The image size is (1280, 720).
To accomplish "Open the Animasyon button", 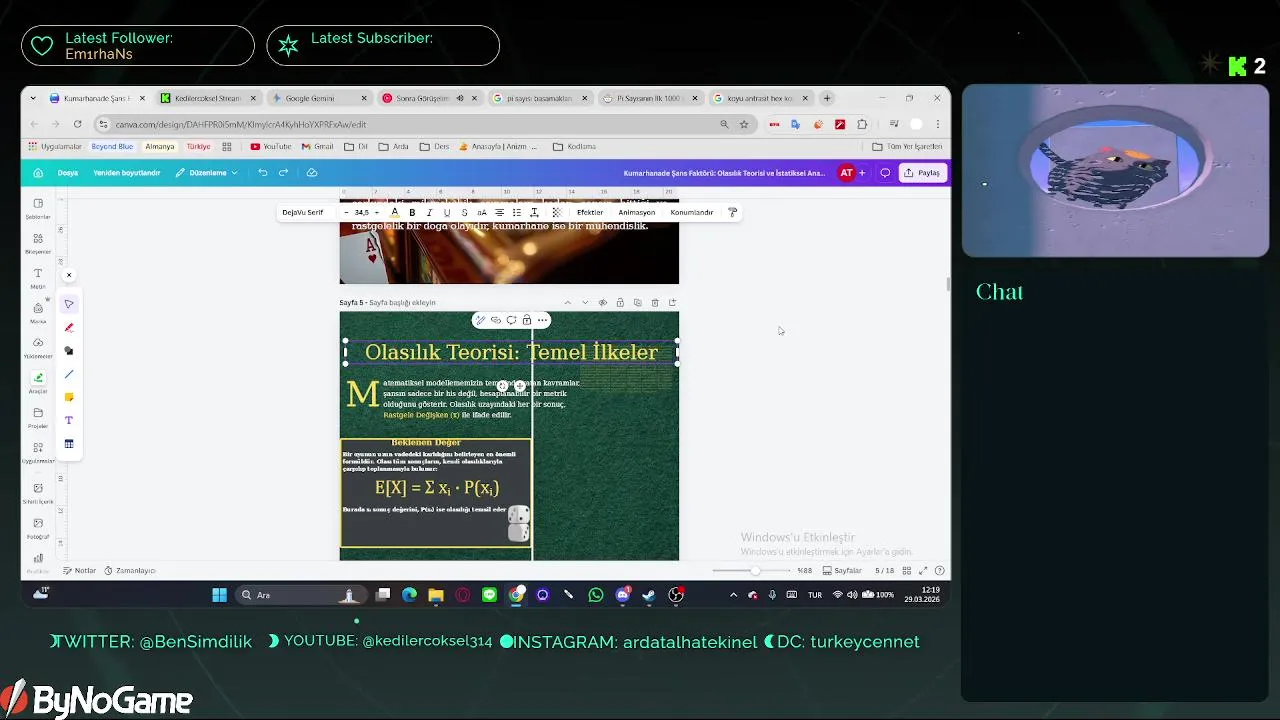I will pos(637,212).
